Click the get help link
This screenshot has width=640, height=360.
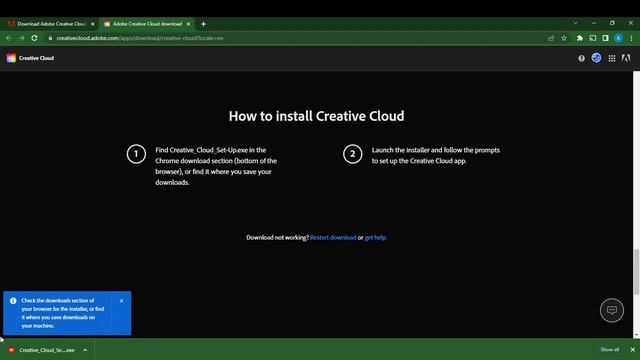tap(376, 238)
